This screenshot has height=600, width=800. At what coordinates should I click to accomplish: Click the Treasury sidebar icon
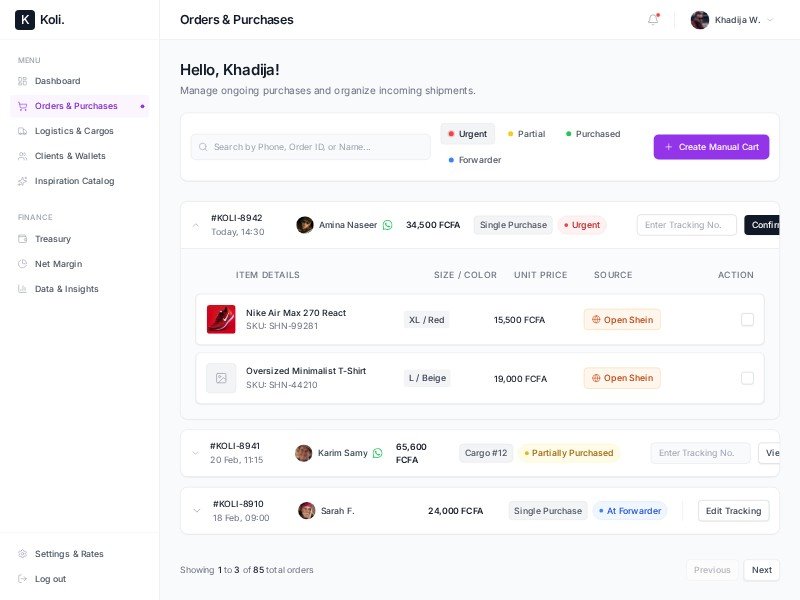pyautogui.click(x=23, y=239)
